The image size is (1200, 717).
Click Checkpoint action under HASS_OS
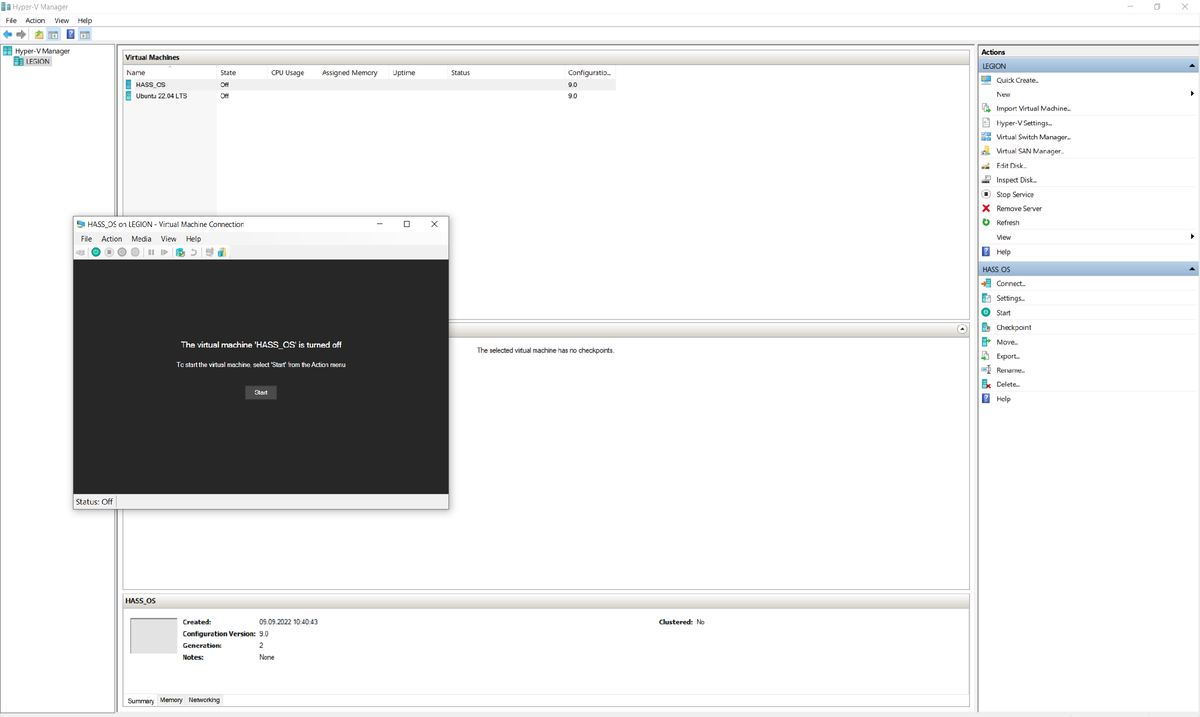pos(1014,327)
